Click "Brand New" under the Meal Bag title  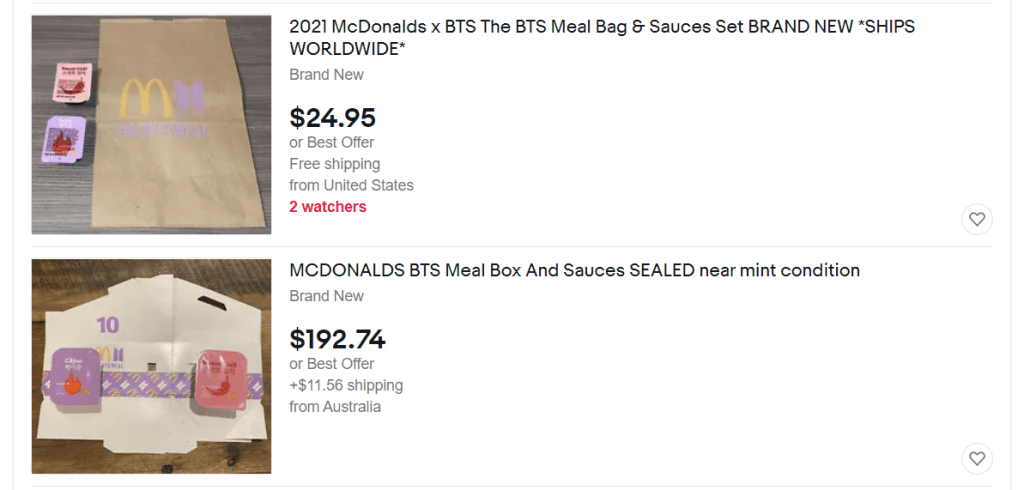(x=326, y=75)
